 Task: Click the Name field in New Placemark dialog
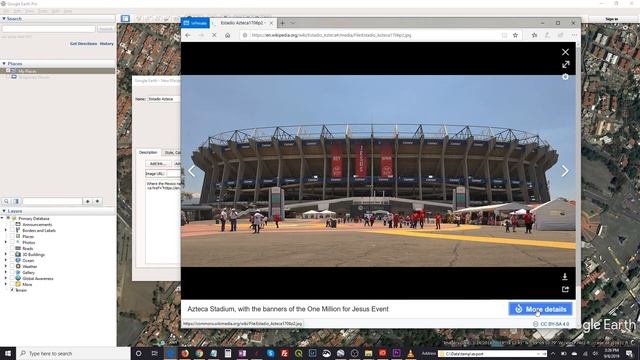point(164,99)
